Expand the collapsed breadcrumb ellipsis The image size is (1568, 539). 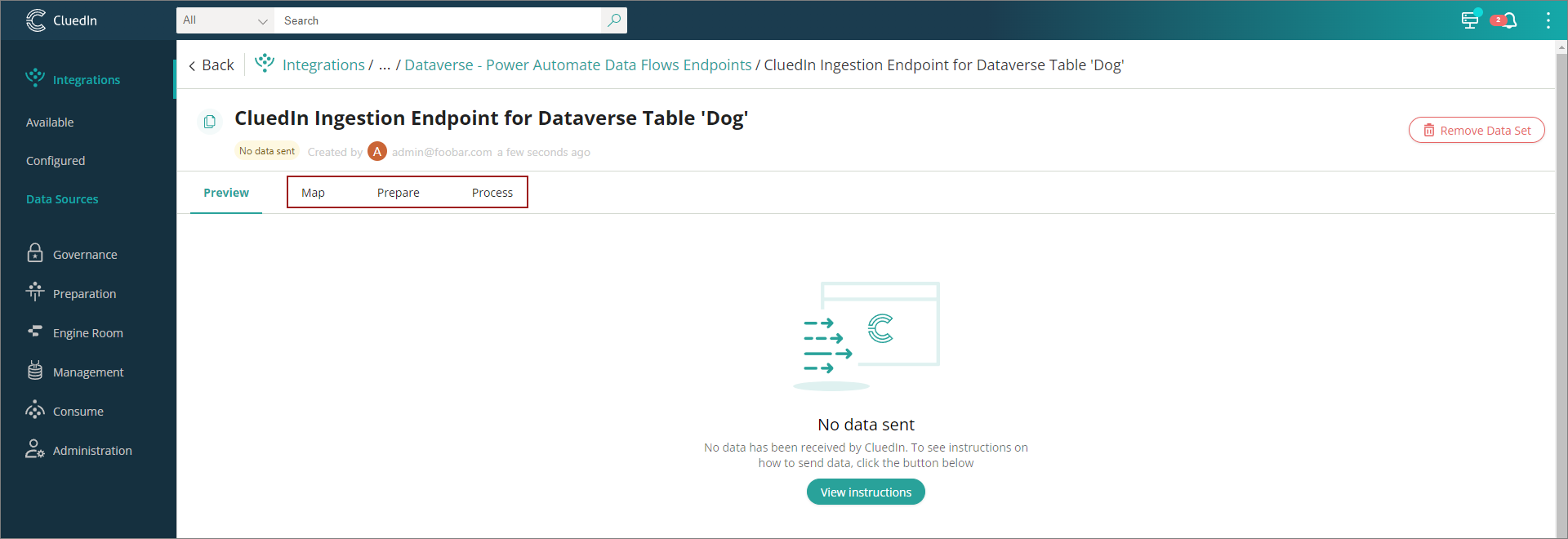click(x=385, y=65)
